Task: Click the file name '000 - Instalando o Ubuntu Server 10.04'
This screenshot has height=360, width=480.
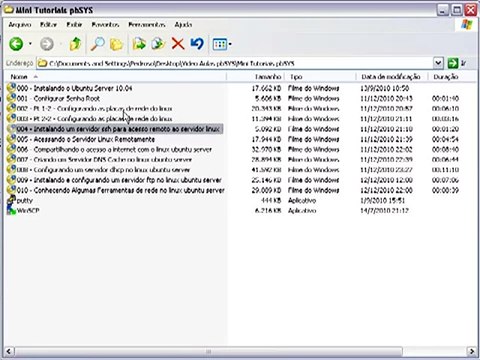Action: click(74, 88)
